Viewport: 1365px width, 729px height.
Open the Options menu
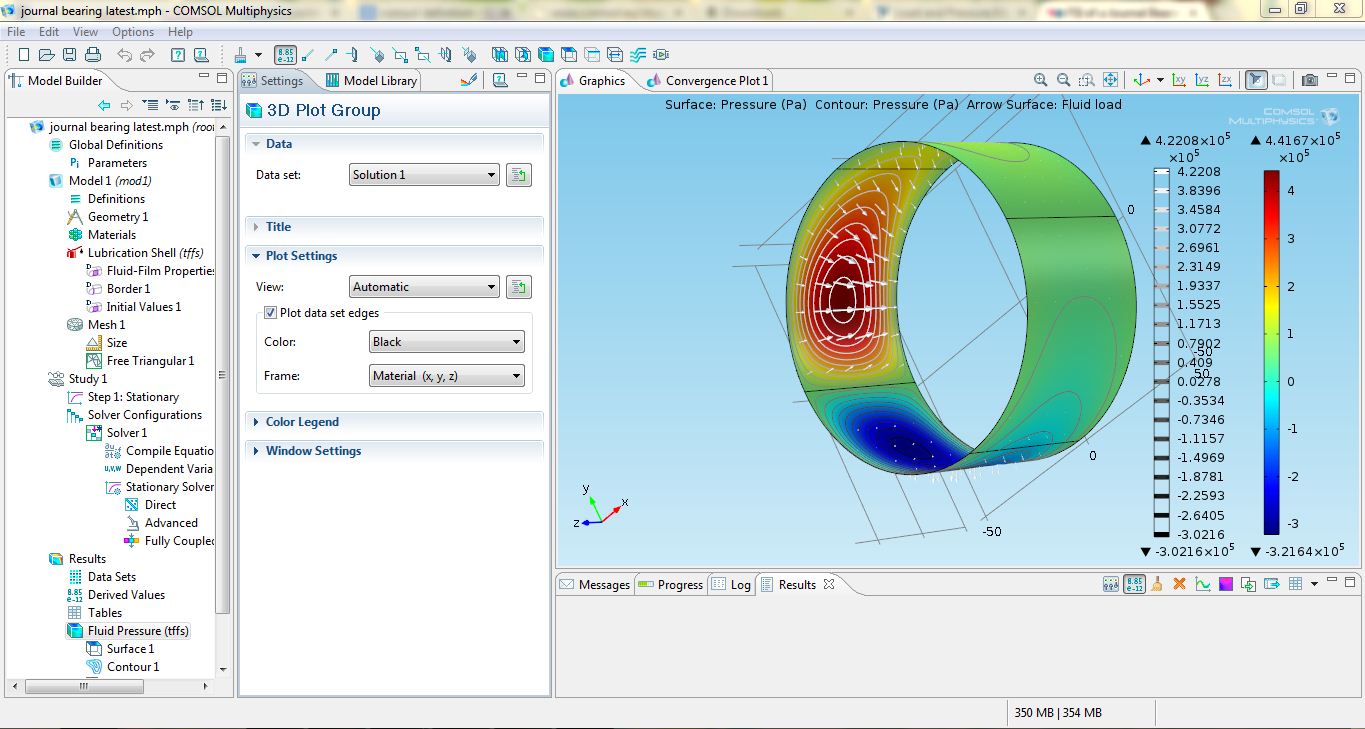coord(133,32)
